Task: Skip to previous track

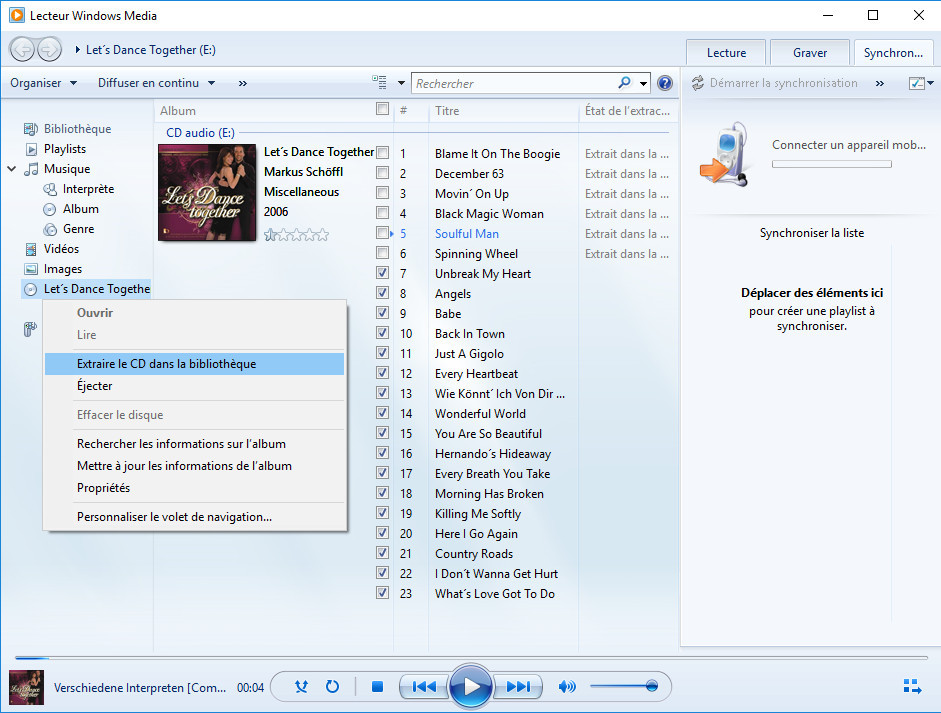Action: [424, 686]
